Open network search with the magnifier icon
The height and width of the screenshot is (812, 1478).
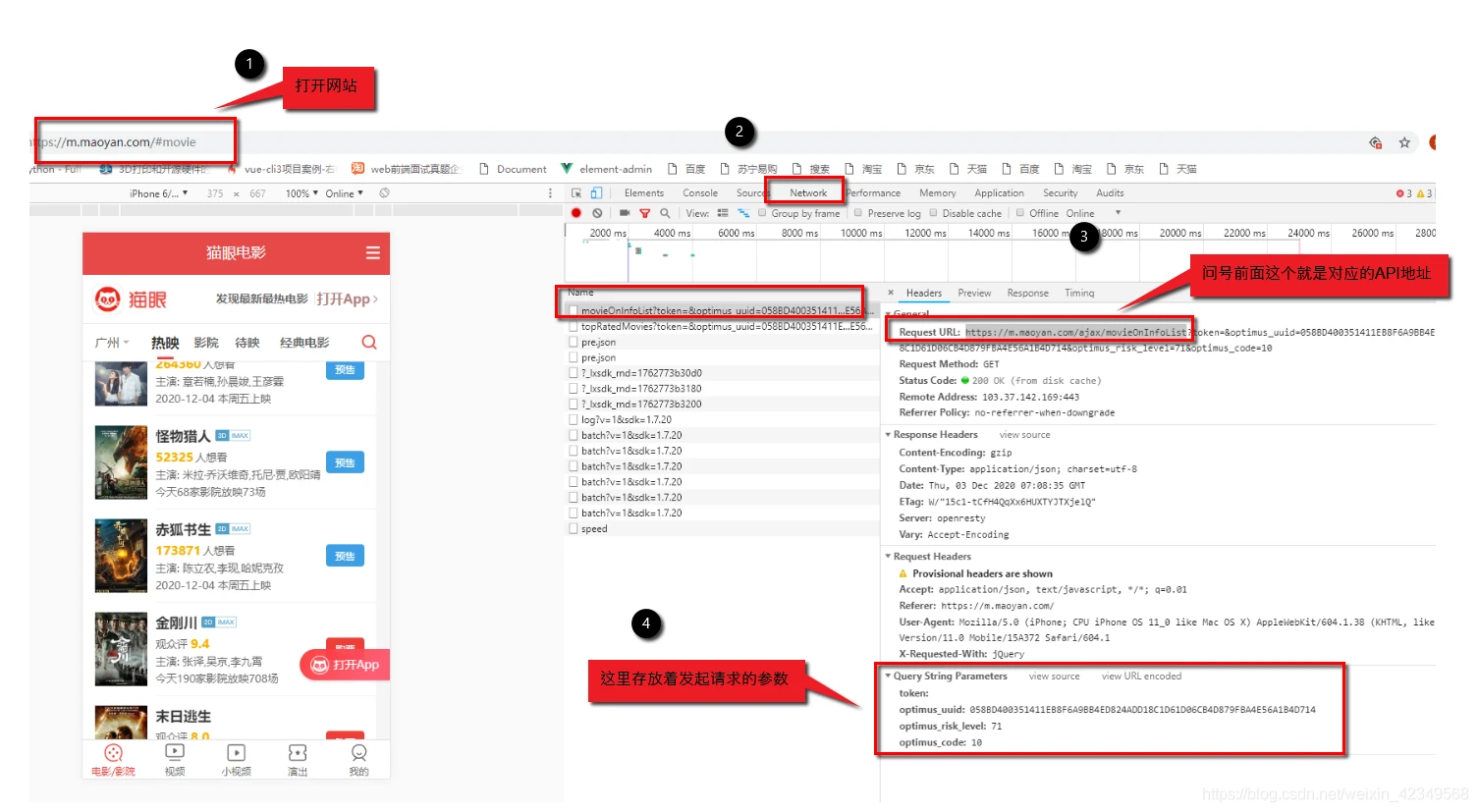pos(665,213)
